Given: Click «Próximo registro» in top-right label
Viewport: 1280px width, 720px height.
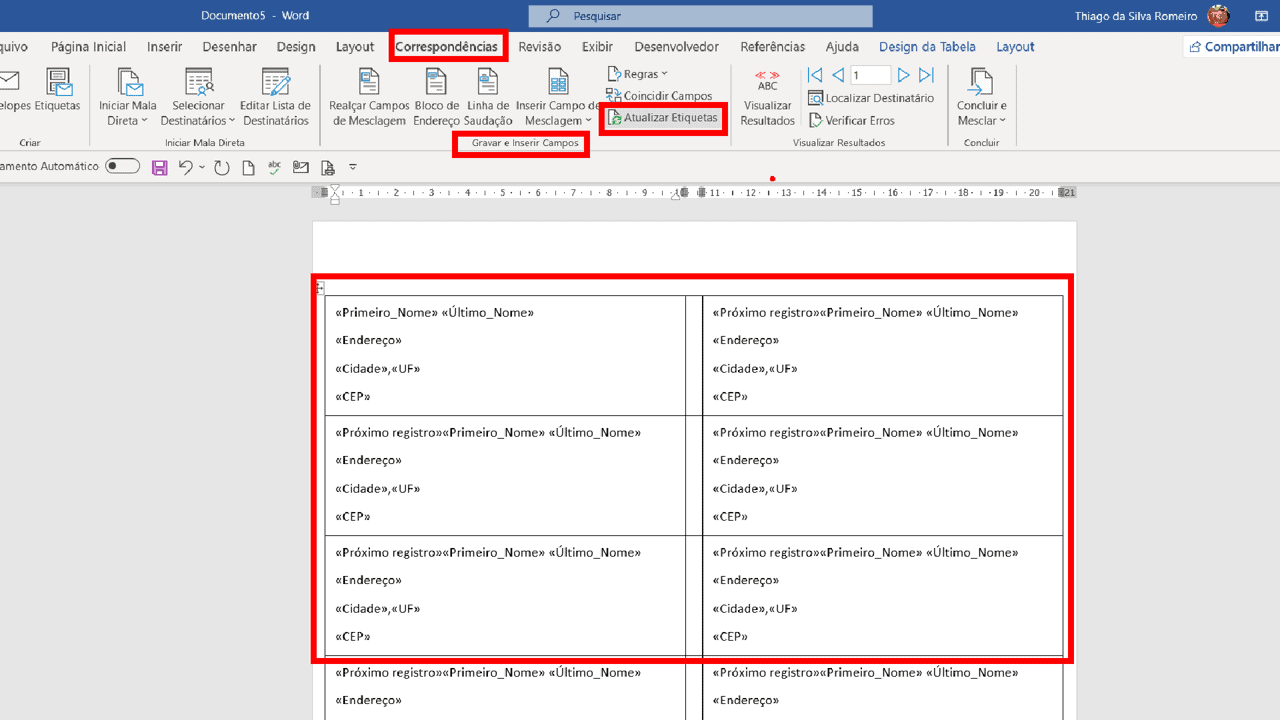Looking at the screenshot, I should click(x=766, y=312).
